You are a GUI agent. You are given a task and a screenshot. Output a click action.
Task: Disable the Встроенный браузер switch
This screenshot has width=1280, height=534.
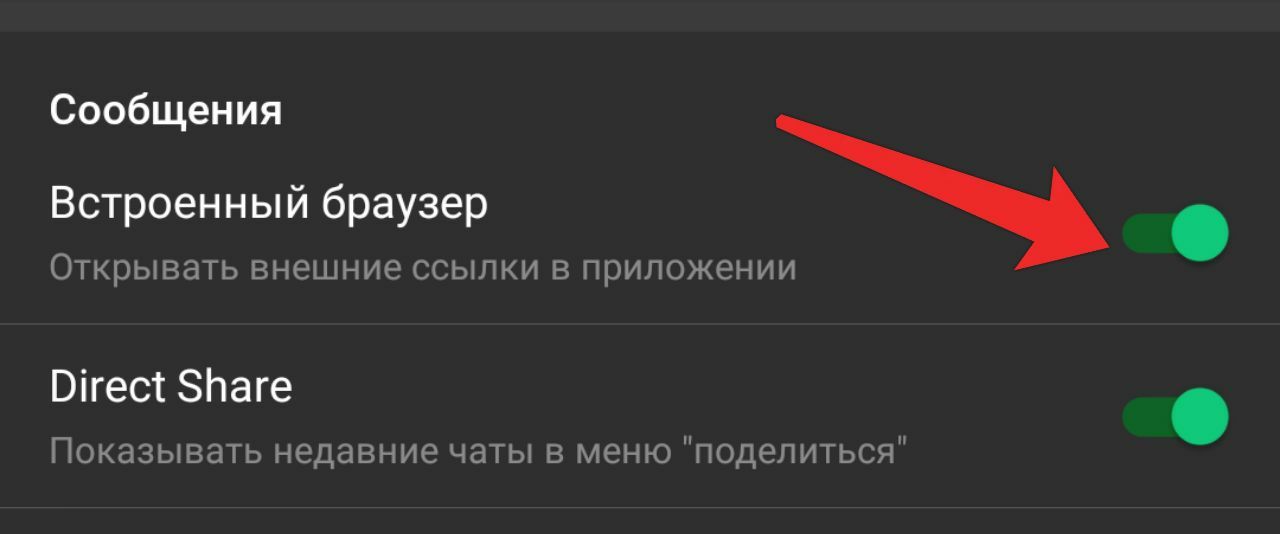pyautogui.click(x=1175, y=233)
